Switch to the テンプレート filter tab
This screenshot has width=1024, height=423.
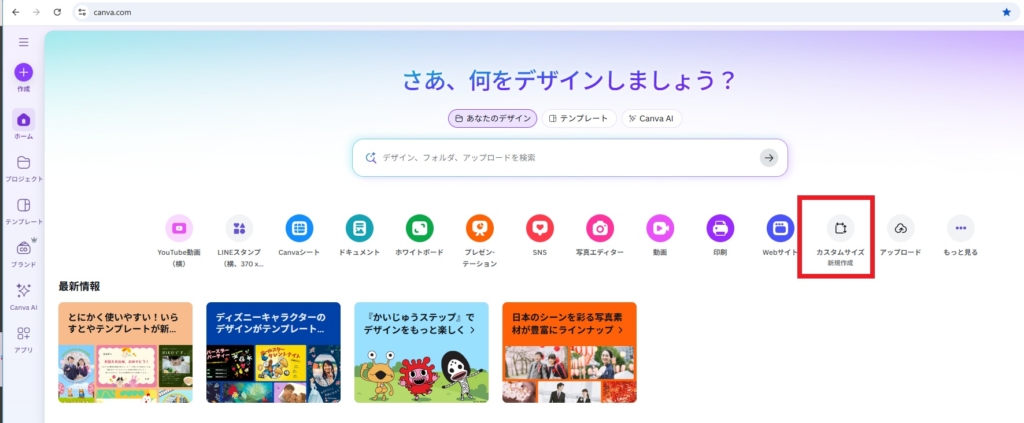[x=579, y=119]
